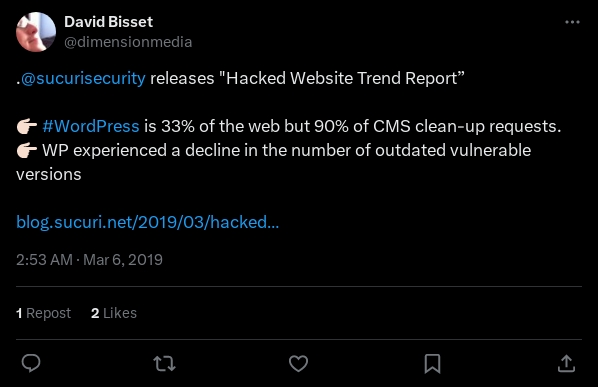Open the three-dot more options menu
Viewport: 598px width, 387px height.
[572, 22]
